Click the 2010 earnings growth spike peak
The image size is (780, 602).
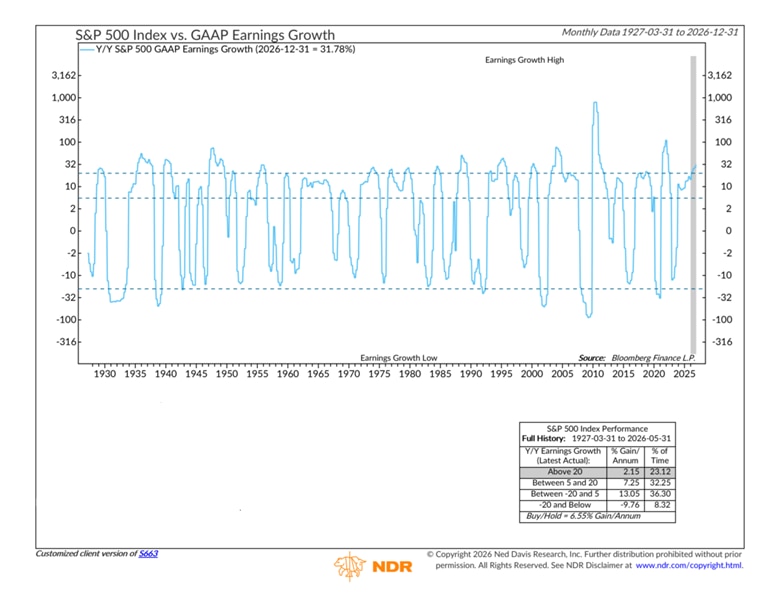(594, 102)
